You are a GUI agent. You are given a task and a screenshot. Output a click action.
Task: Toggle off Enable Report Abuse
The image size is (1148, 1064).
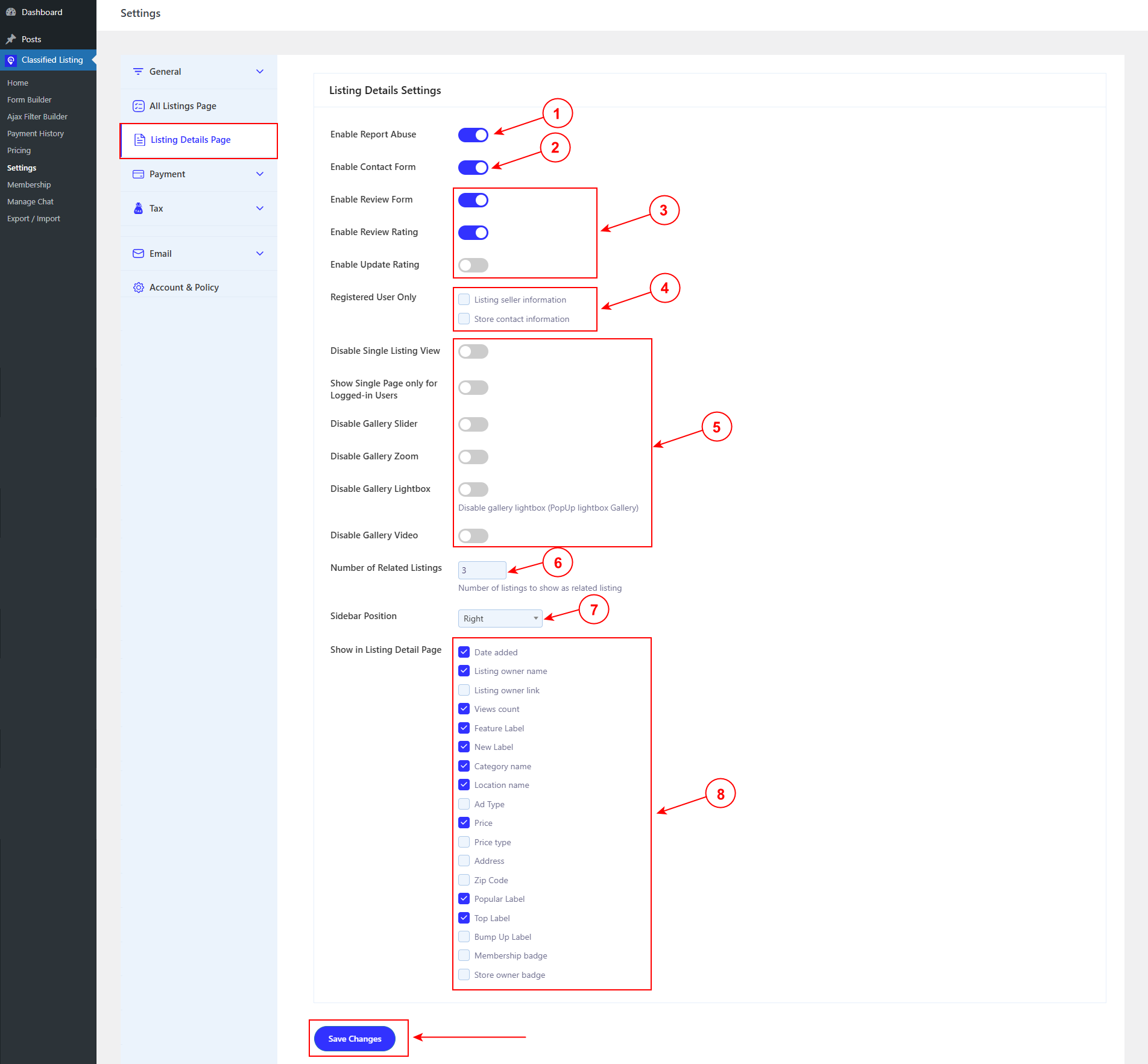coord(473,135)
